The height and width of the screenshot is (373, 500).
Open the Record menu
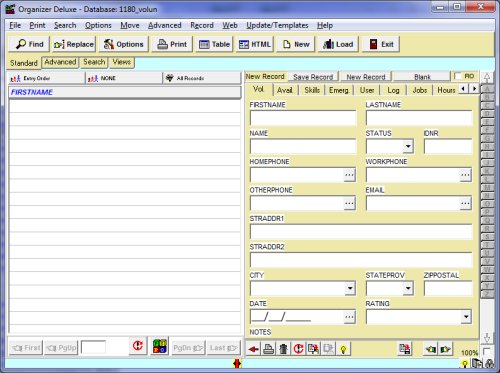202,25
